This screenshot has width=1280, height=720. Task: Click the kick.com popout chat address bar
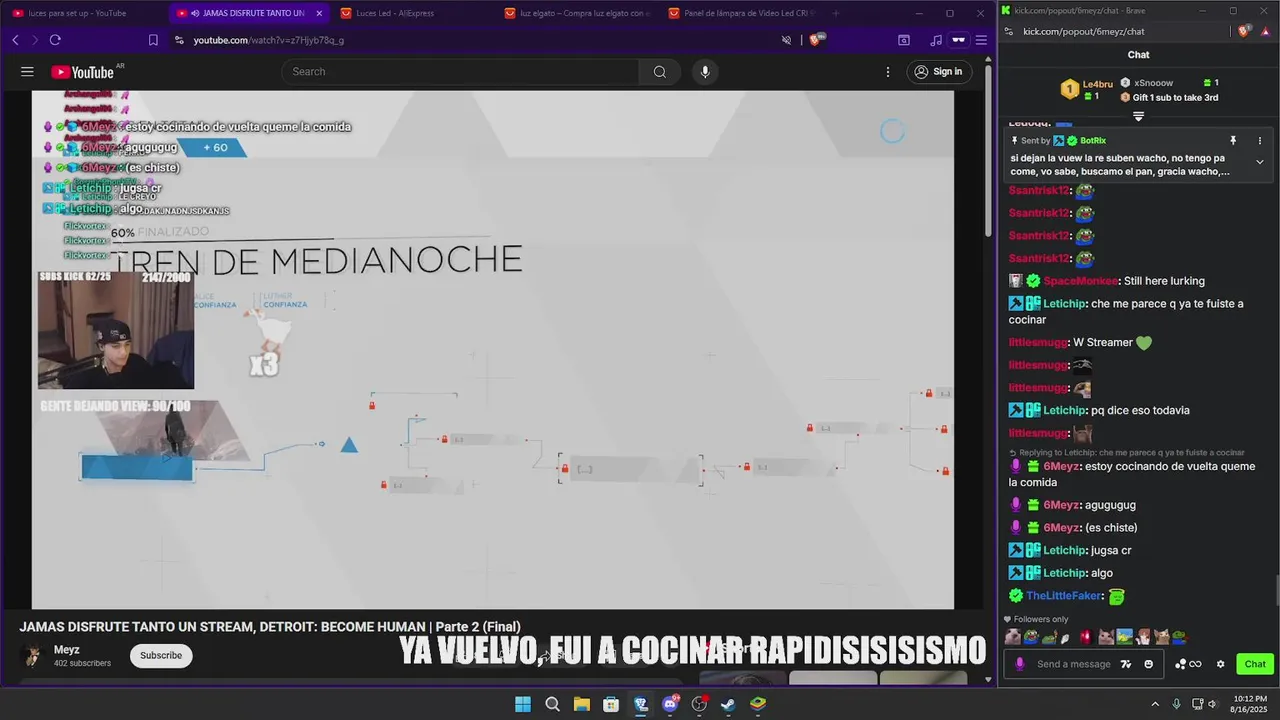tap(1083, 31)
